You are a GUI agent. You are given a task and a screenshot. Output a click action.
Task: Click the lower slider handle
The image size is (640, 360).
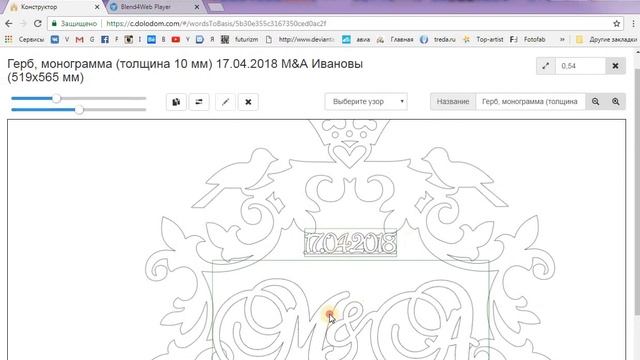pos(80,109)
